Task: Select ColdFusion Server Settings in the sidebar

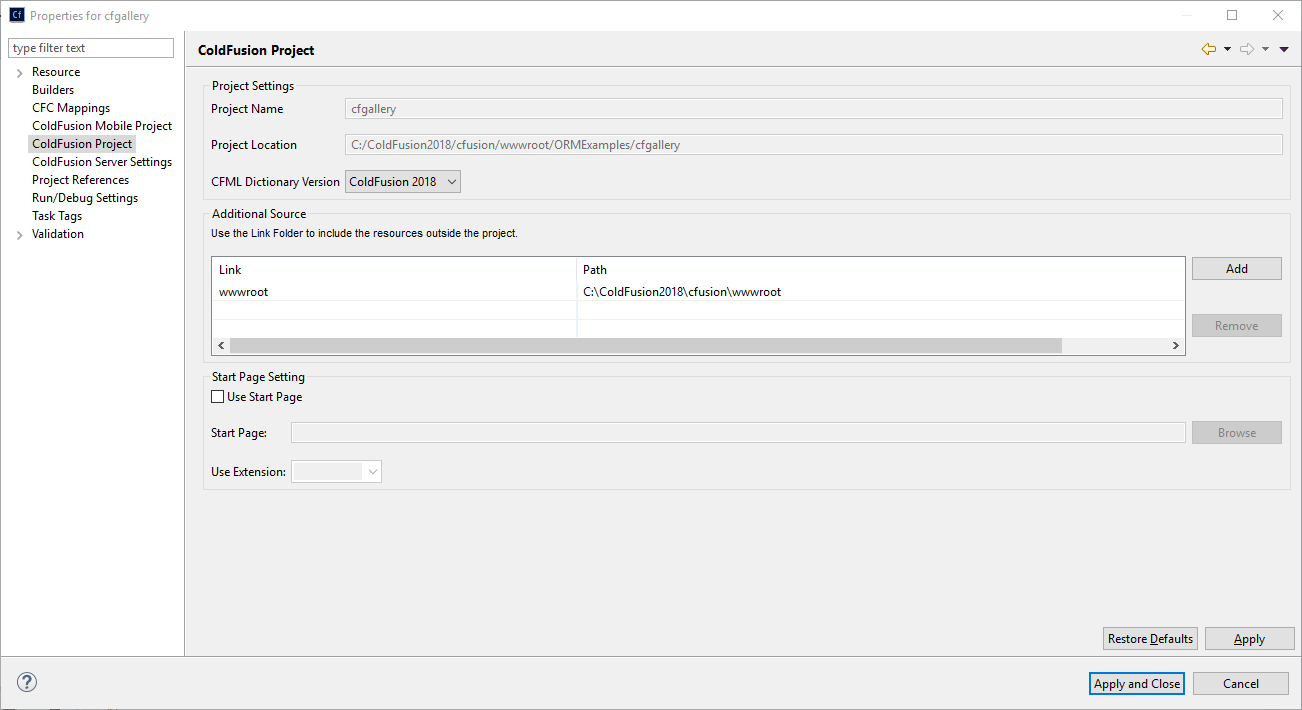Action: (x=101, y=161)
